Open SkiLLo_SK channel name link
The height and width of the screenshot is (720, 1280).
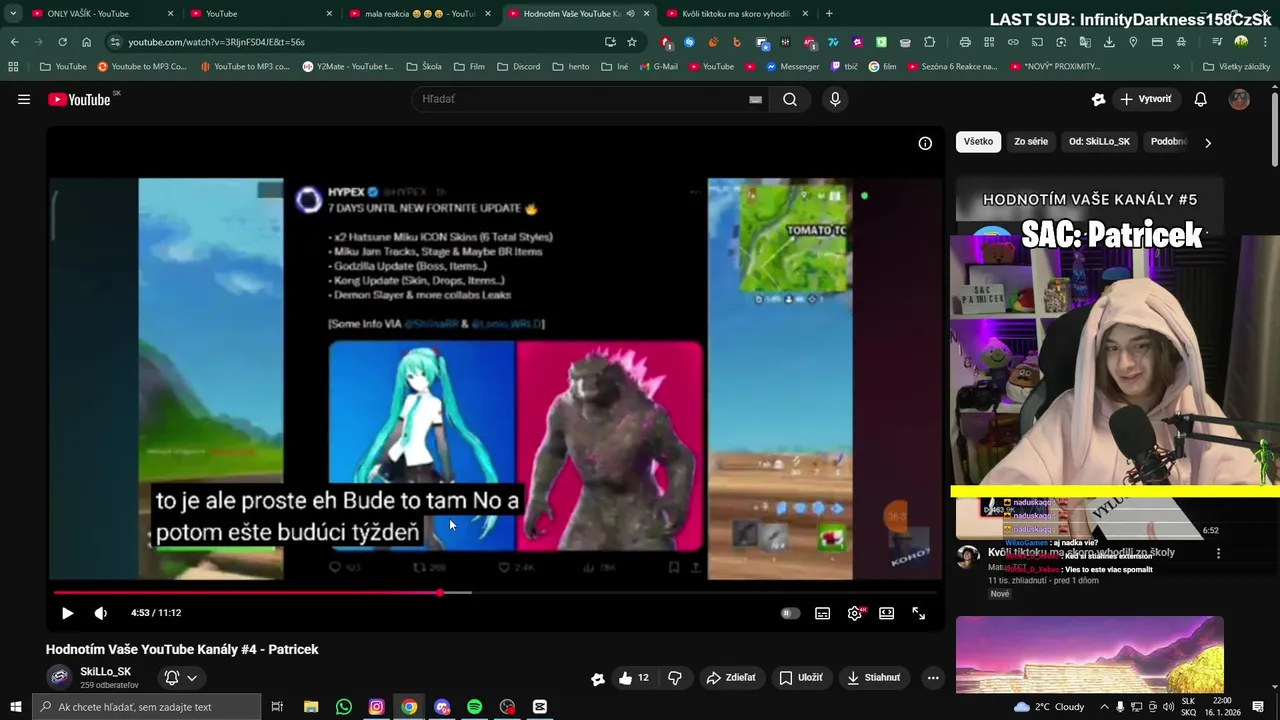(x=106, y=672)
